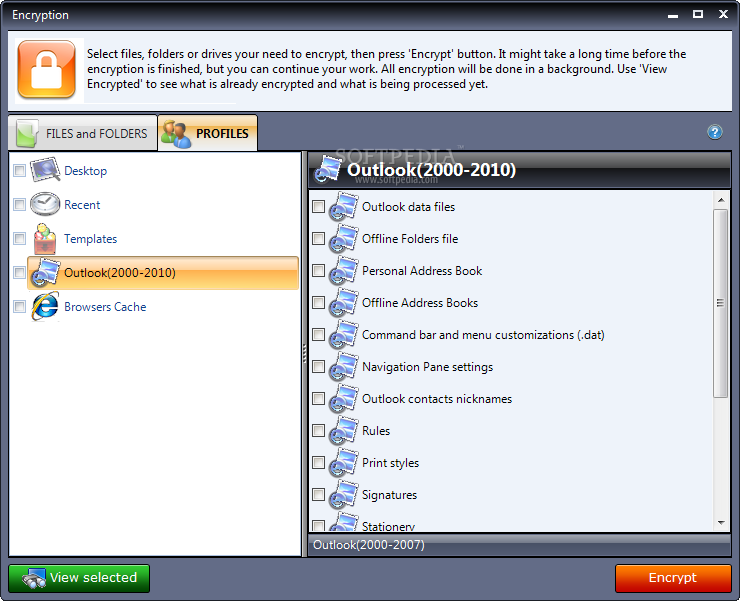Image resolution: width=740 pixels, height=601 pixels.
Task: Click the 'Print styles' label
Action: 390,463
